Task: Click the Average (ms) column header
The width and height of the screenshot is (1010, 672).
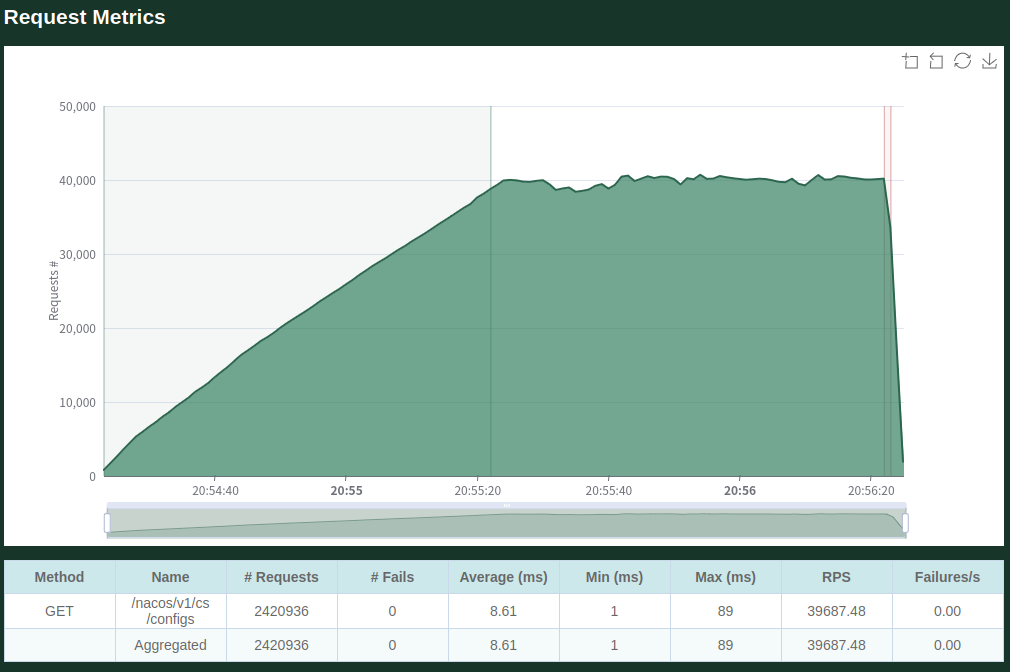Action: click(503, 577)
